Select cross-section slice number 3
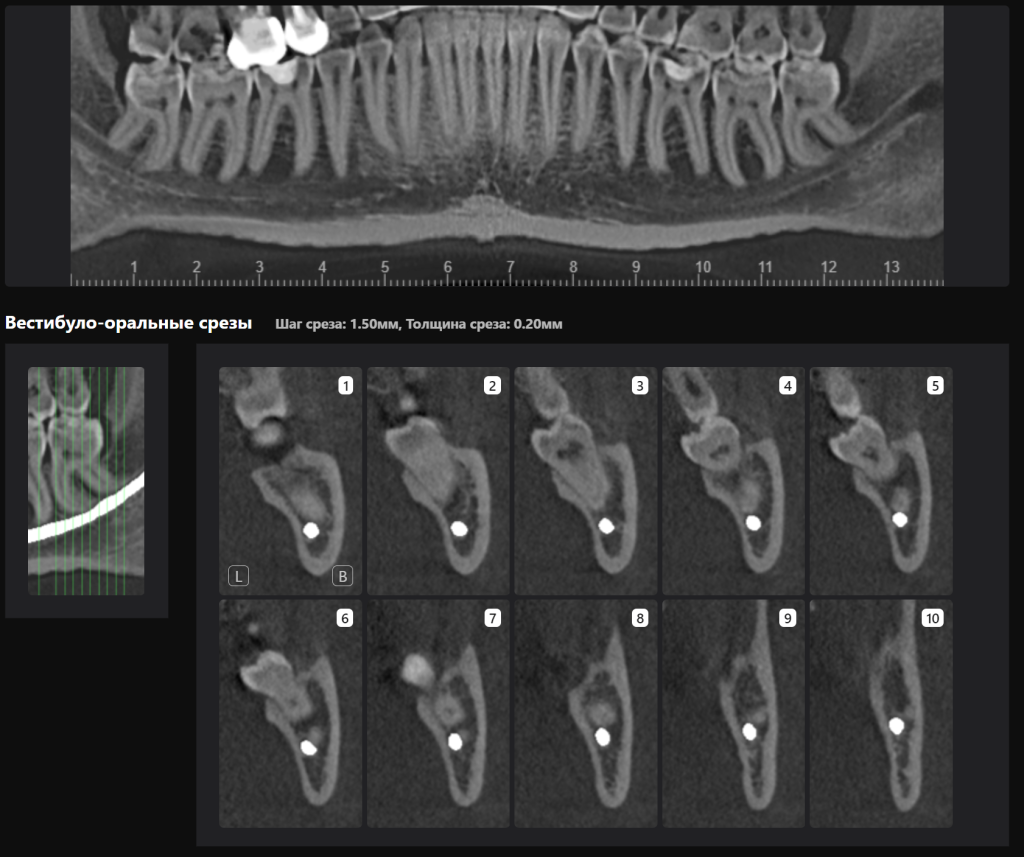The height and width of the screenshot is (857, 1024). 585,481
